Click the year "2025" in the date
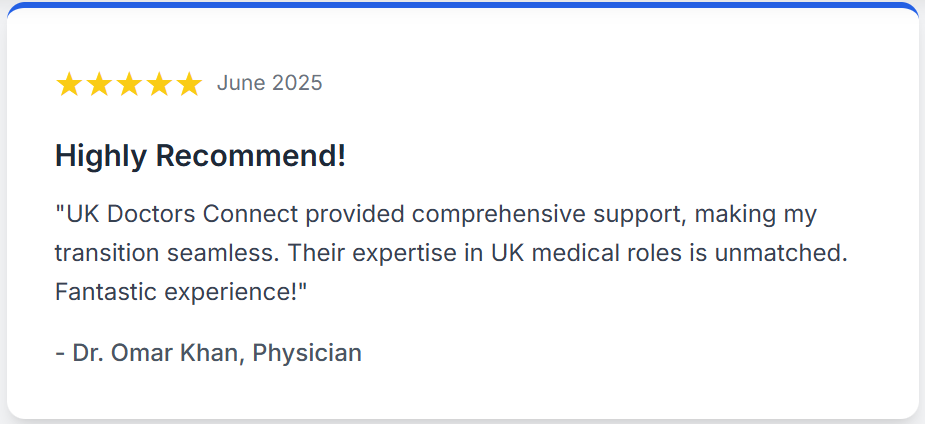925x424 pixels. [x=296, y=83]
